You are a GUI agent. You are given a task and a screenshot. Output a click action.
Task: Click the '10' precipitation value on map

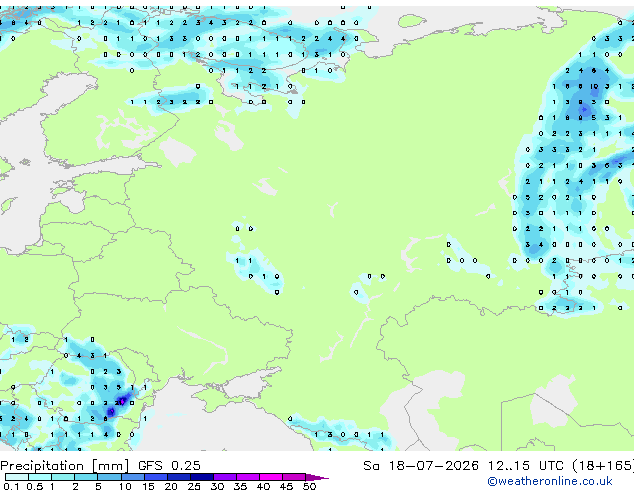pos(594,86)
